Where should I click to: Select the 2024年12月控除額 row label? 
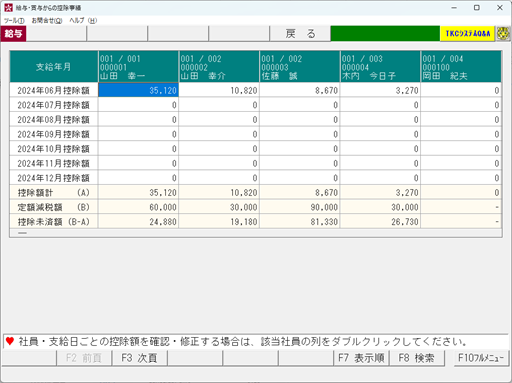coord(54,178)
